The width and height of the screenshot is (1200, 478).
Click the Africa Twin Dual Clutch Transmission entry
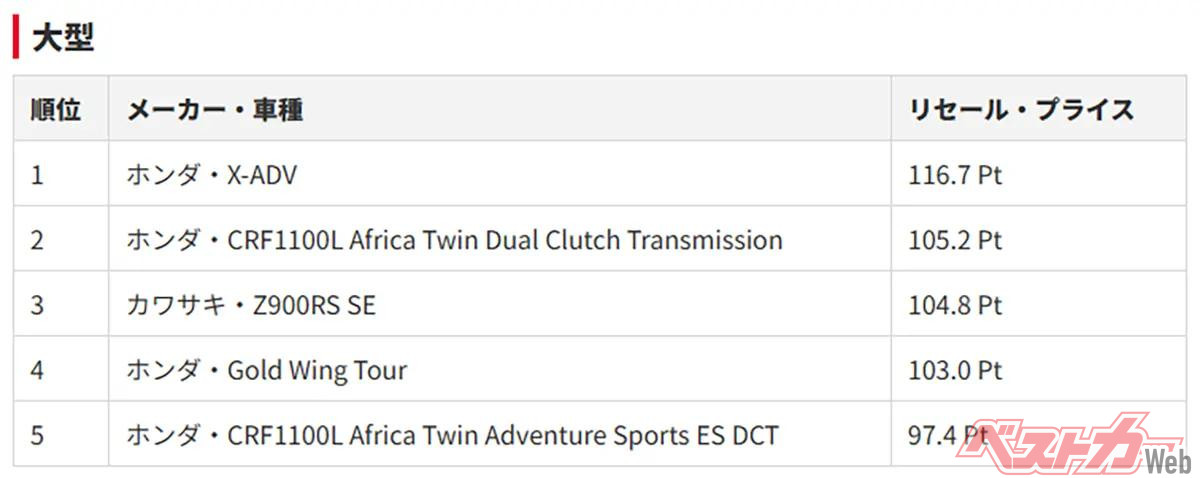pos(454,240)
